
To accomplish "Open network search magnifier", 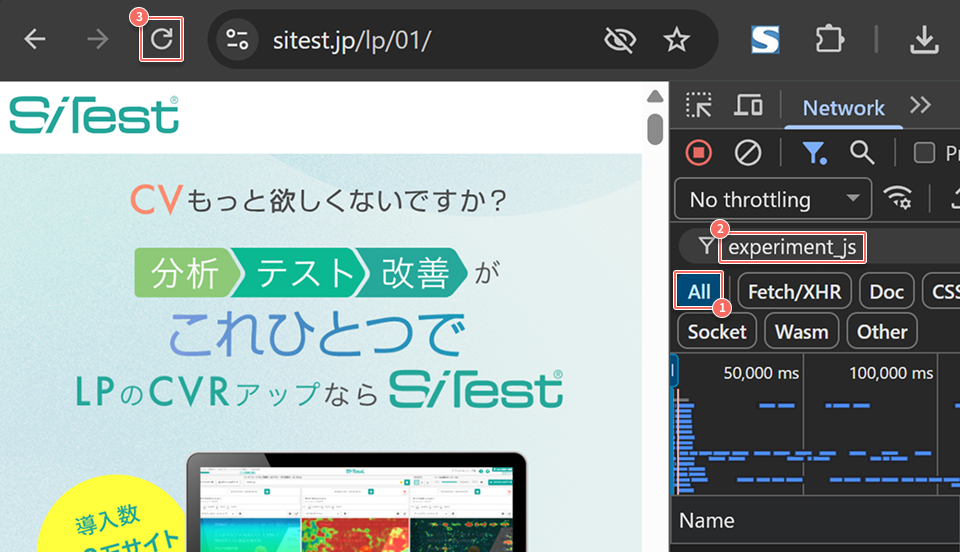I will click(x=861, y=152).
